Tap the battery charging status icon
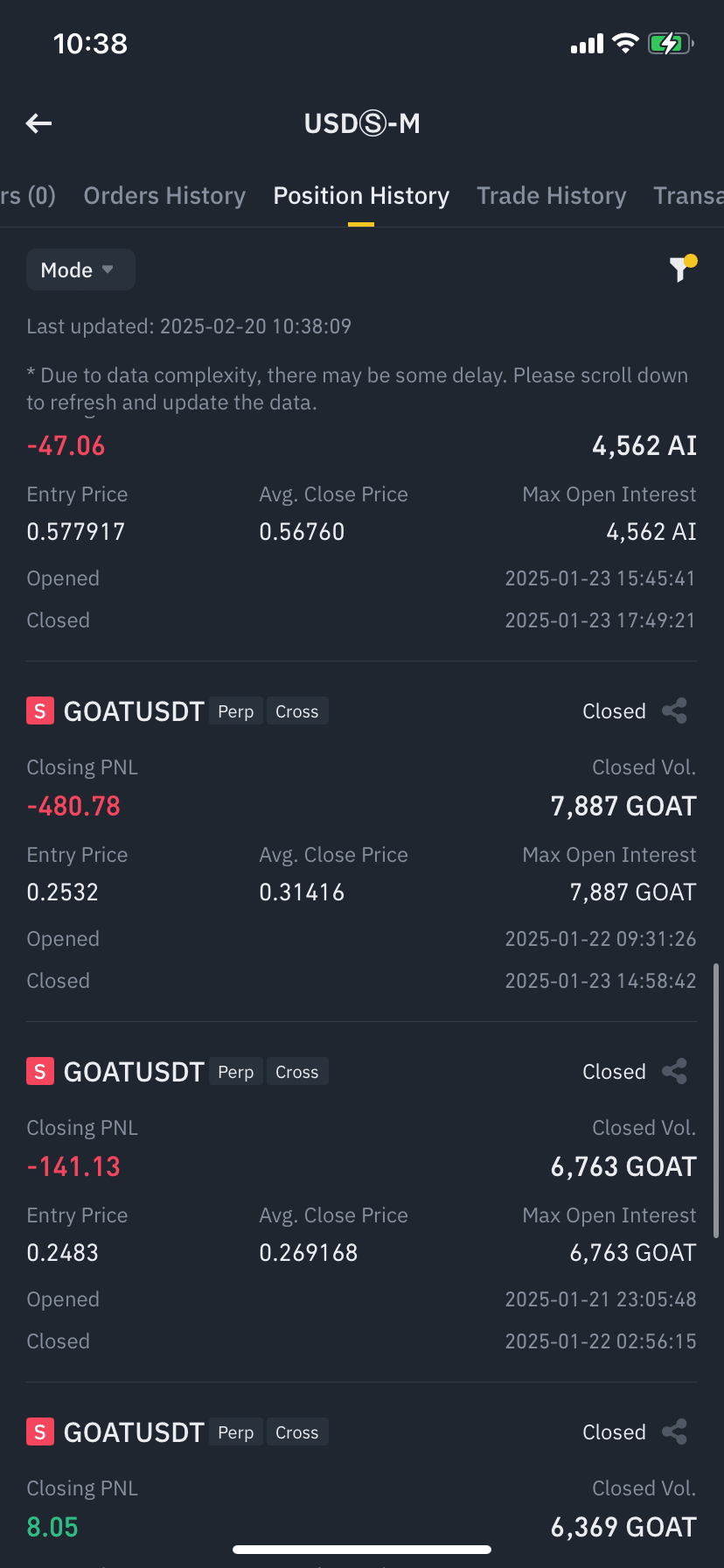 (671, 43)
